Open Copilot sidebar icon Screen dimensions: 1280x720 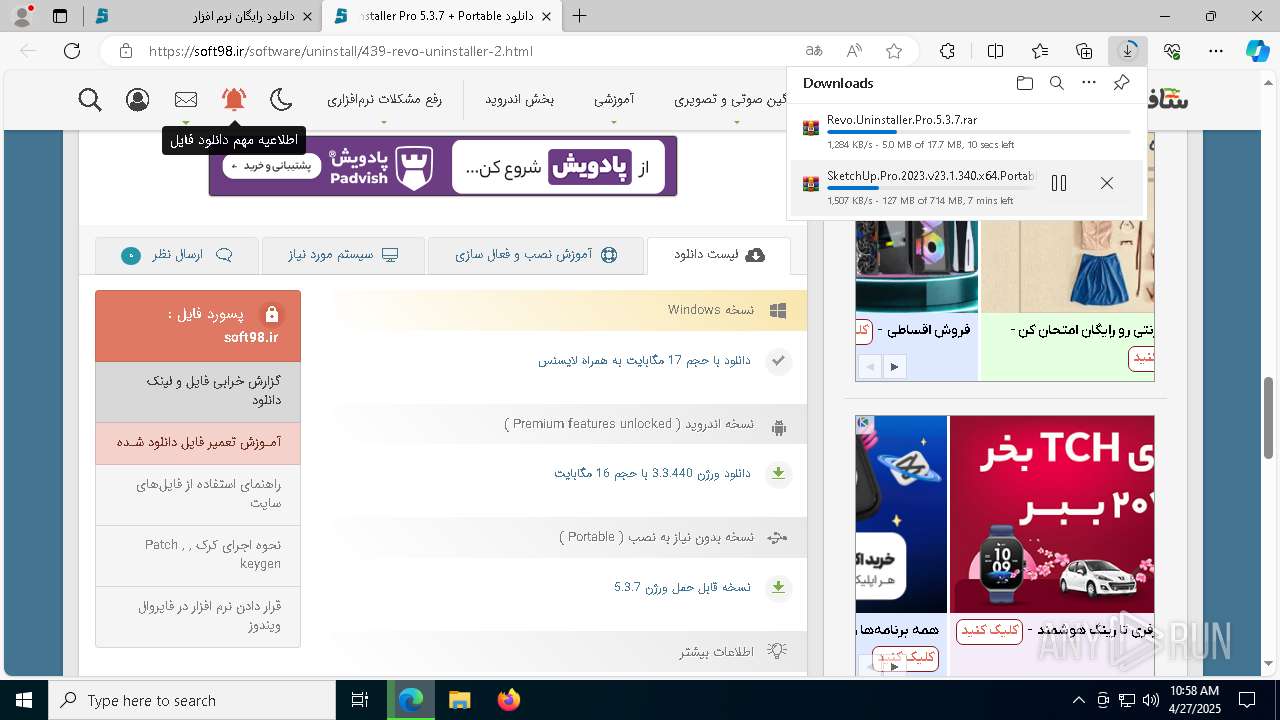click(x=1258, y=51)
